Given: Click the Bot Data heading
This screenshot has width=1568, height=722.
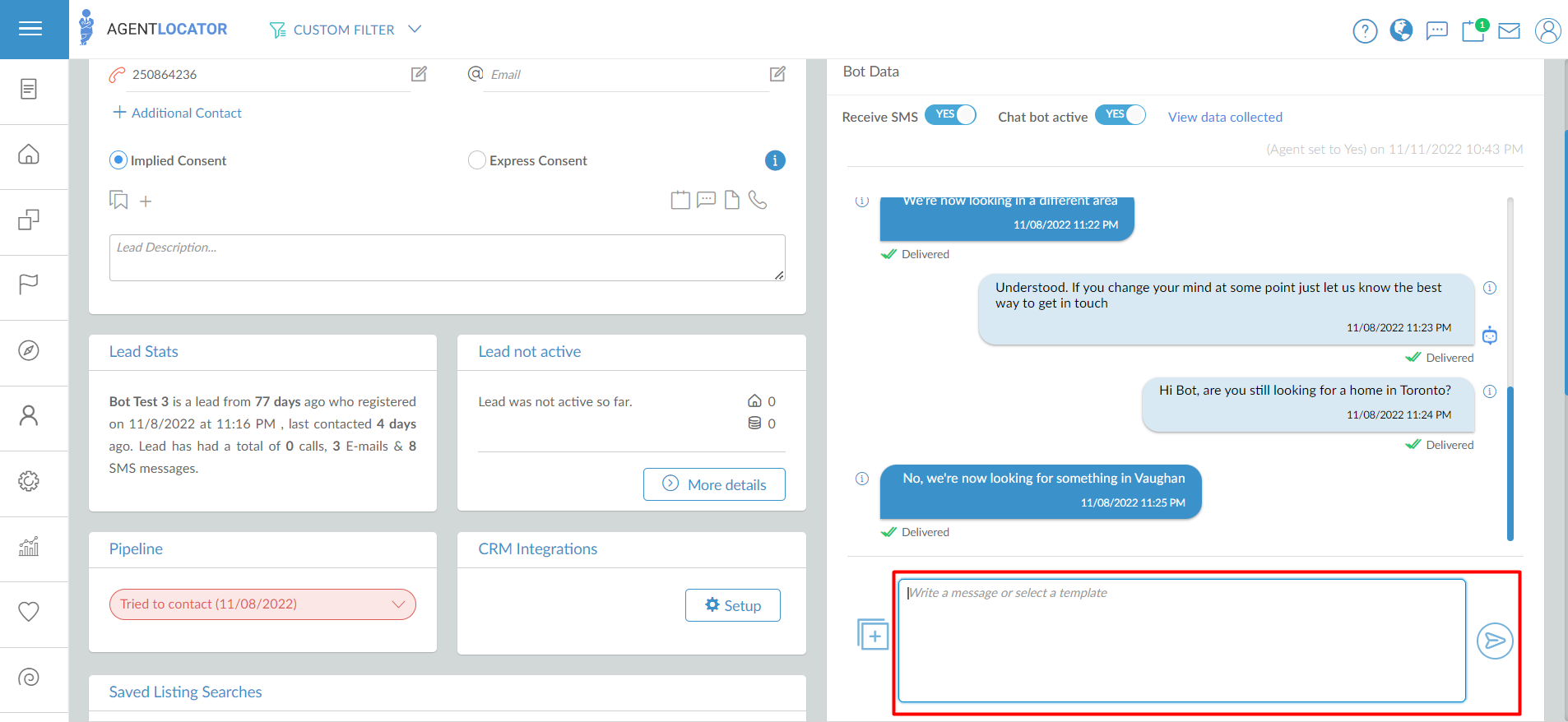Looking at the screenshot, I should click(871, 72).
